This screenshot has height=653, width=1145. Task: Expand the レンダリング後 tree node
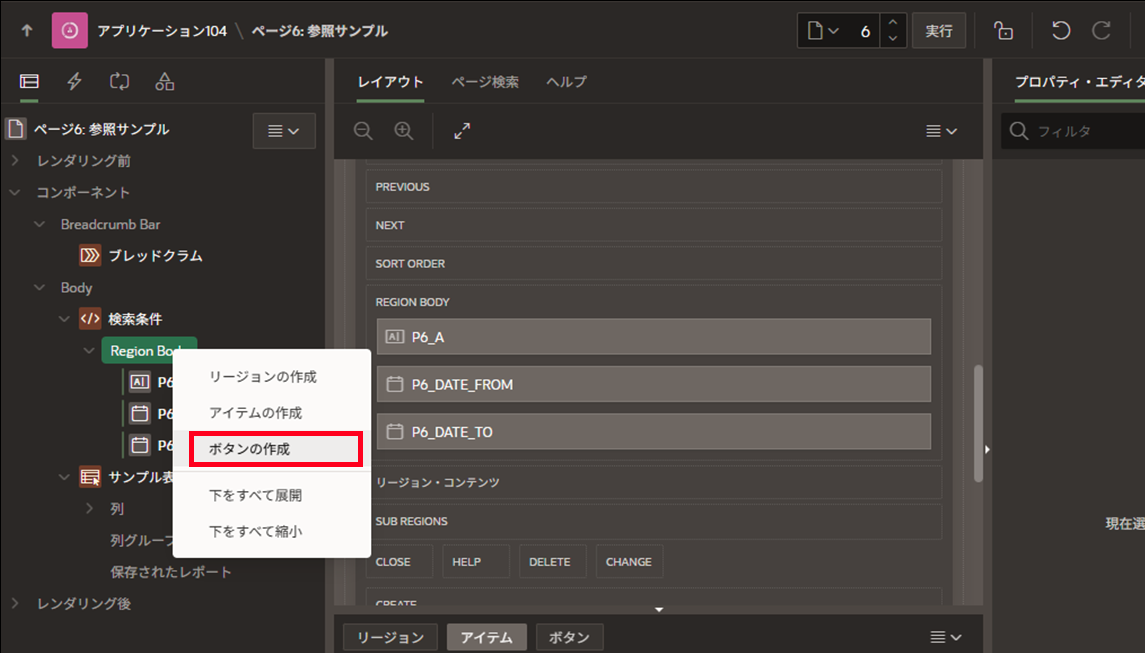pos(15,604)
